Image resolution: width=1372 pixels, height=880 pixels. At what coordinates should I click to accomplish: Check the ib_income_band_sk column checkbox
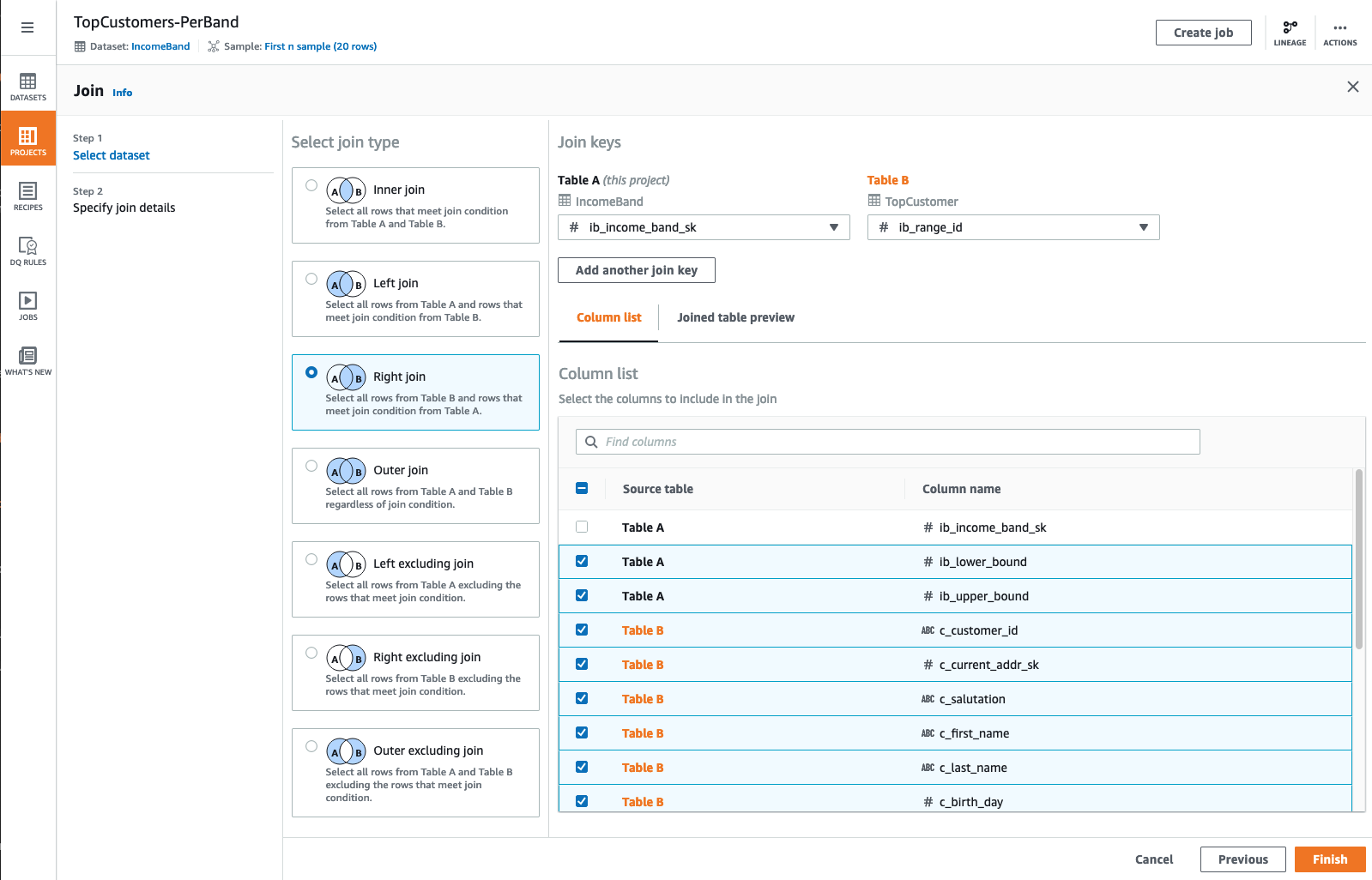582,527
